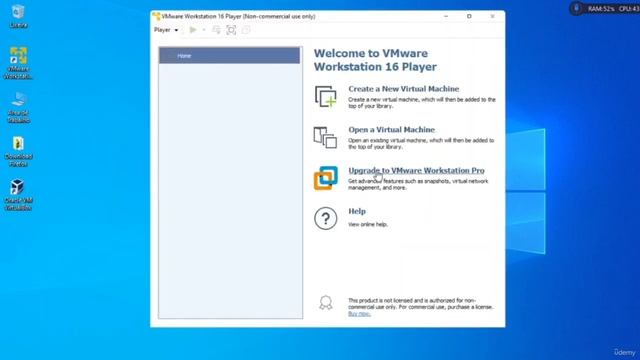Screen dimensions: 640x360
Task: Click the Buy now link
Action: [359, 313]
